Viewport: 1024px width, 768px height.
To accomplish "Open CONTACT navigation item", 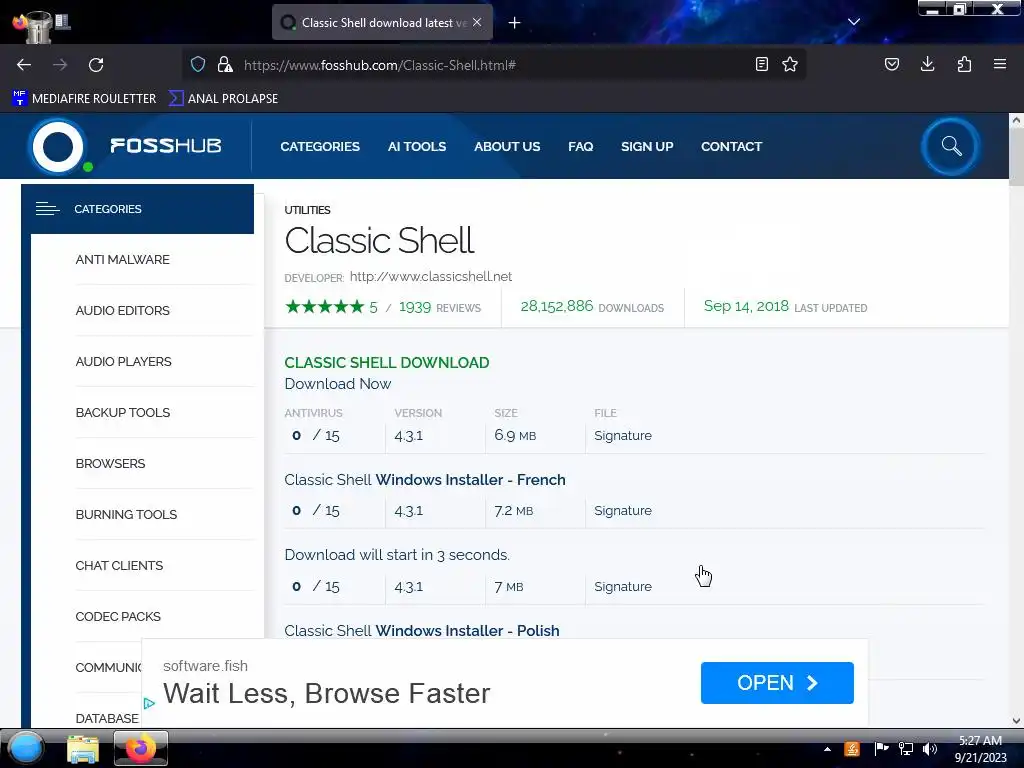I will tap(731, 146).
